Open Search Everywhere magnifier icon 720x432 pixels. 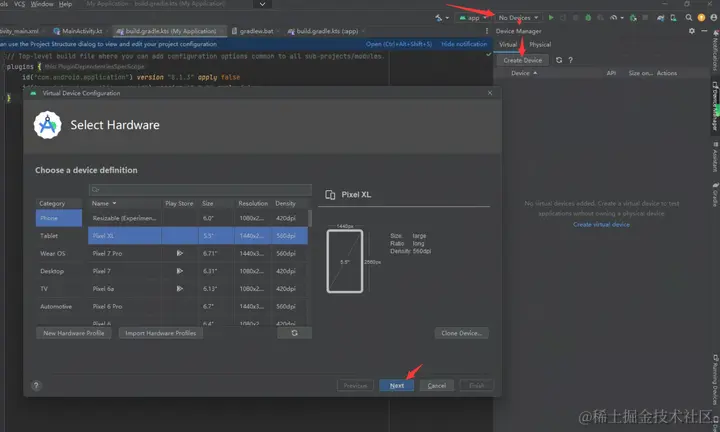[x=689, y=17]
